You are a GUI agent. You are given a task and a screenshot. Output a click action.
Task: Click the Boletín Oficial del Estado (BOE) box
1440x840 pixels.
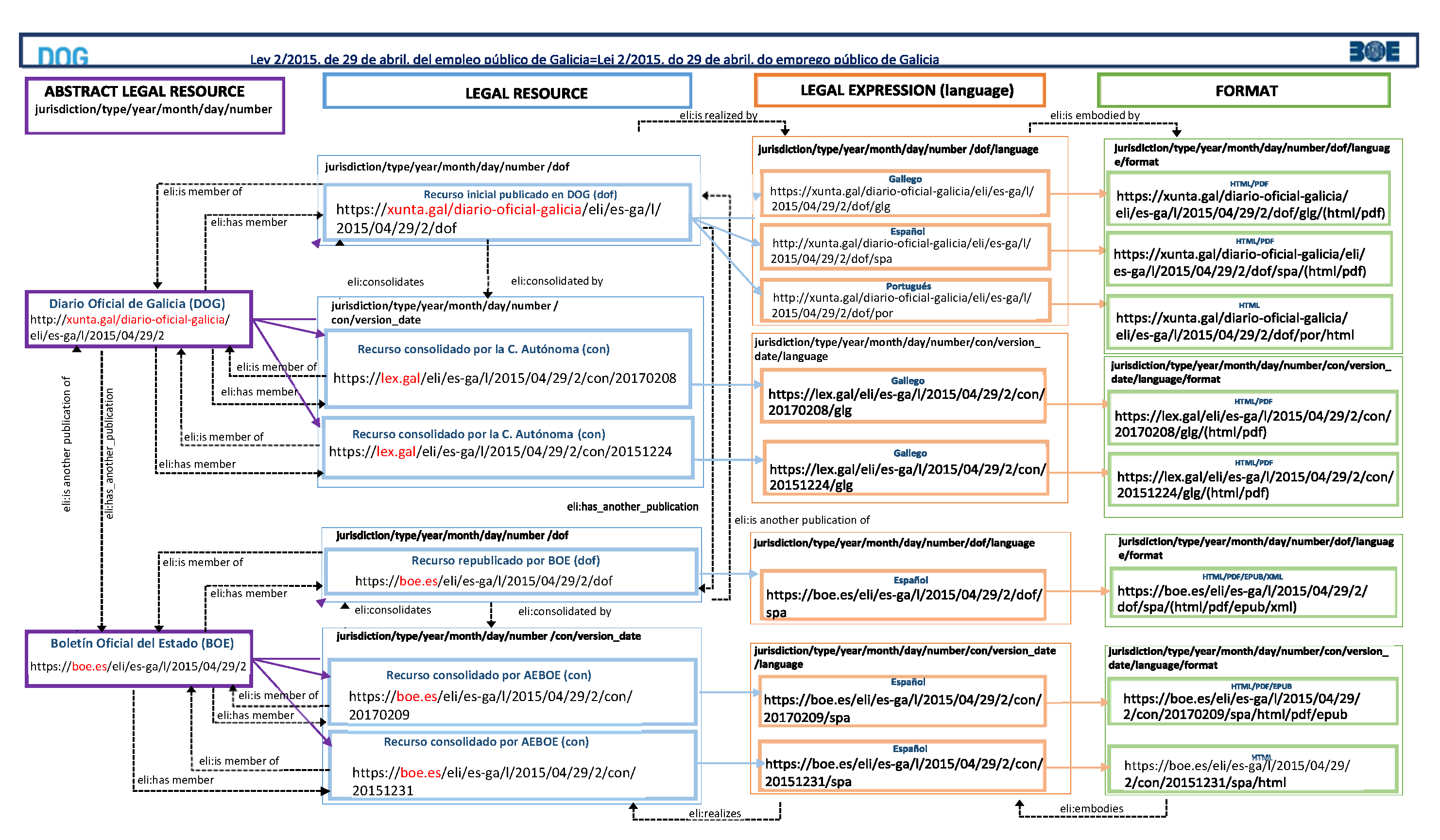click(139, 658)
